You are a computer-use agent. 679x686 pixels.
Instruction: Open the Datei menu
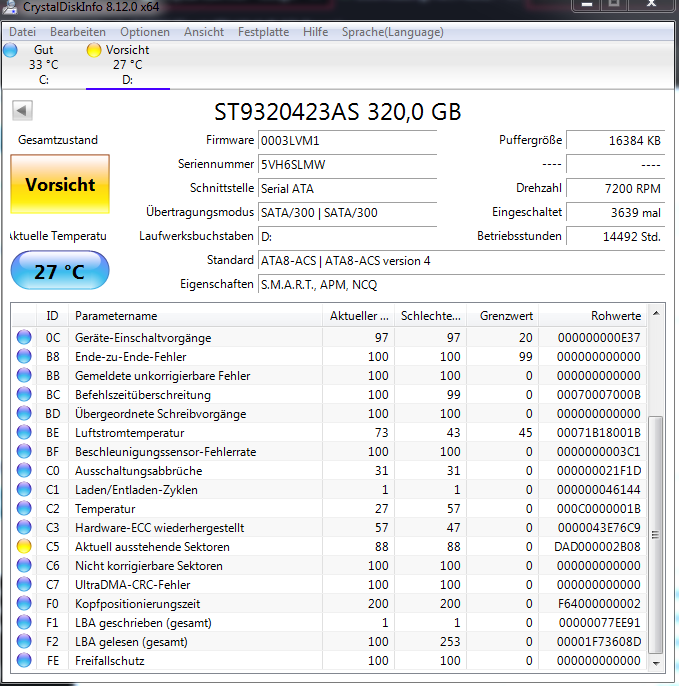(x=22, y=32)
